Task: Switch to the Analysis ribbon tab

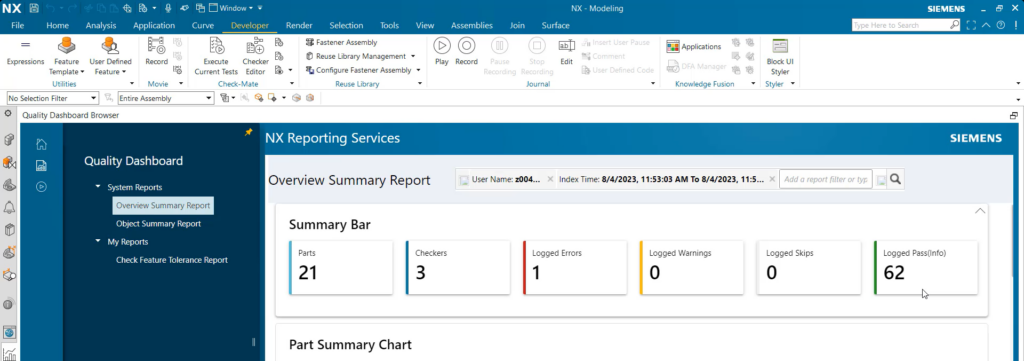Action: click(x=101, y=25)
